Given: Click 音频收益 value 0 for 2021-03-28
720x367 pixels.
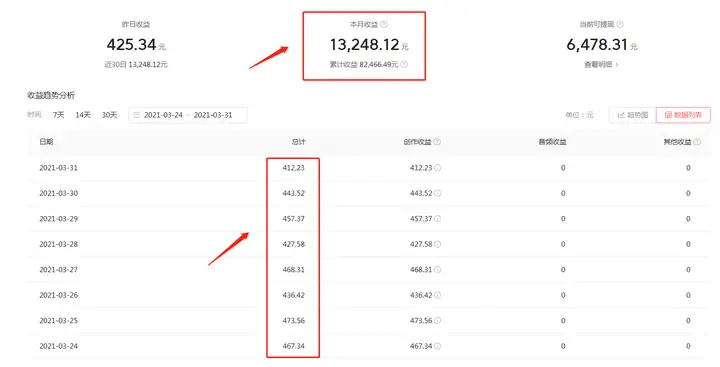Looking at the screenshot, I should pos(563,244).
